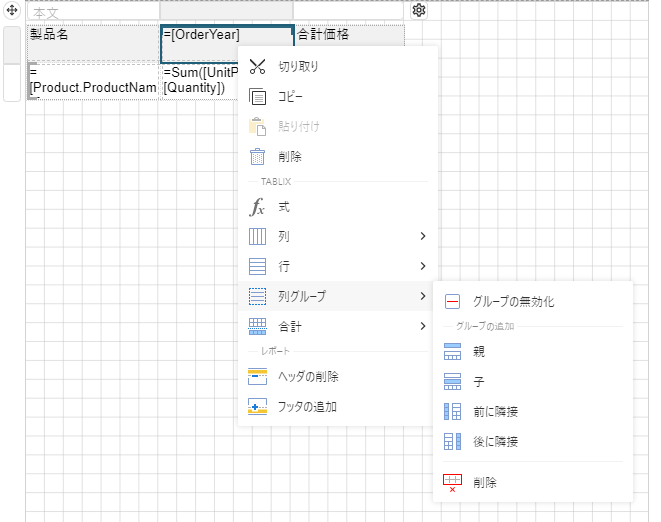
Task: Click the scissors cut icon
Action: click(257, 67)
